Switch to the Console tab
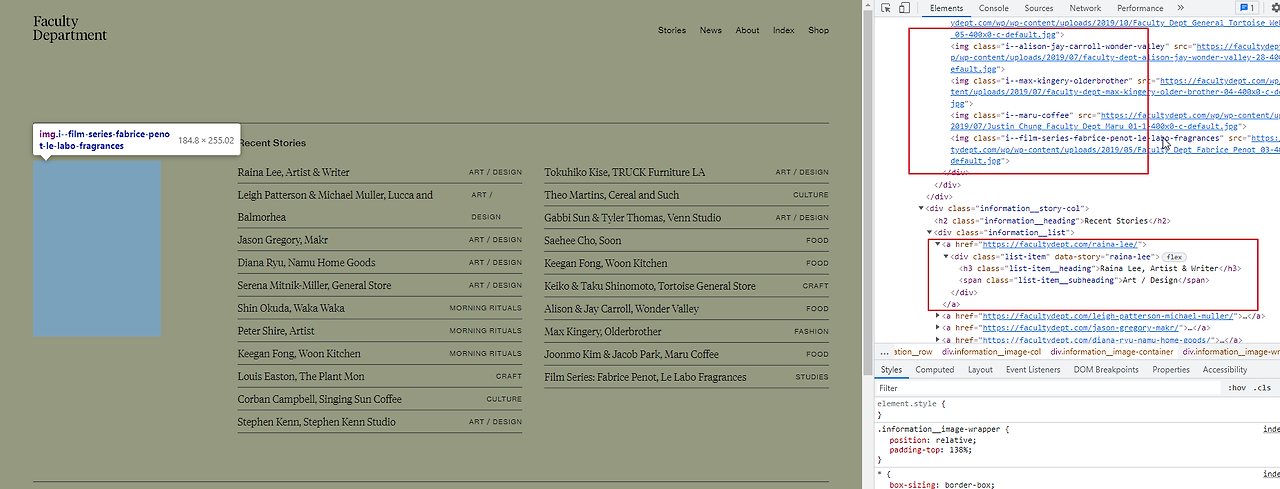This screenshot has width=1280, height=489. point(993,8)
